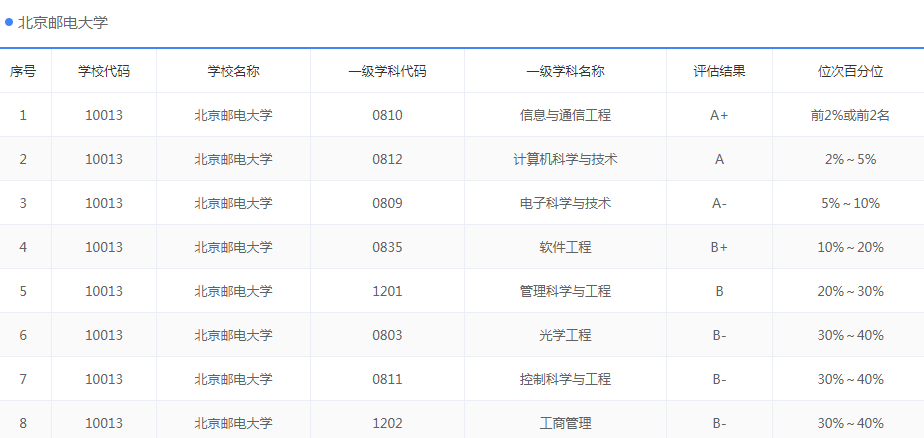Screen dimensions: 924x438
Task: Click the 信息与通信工程 subject name
Action: tap(565, 115)
